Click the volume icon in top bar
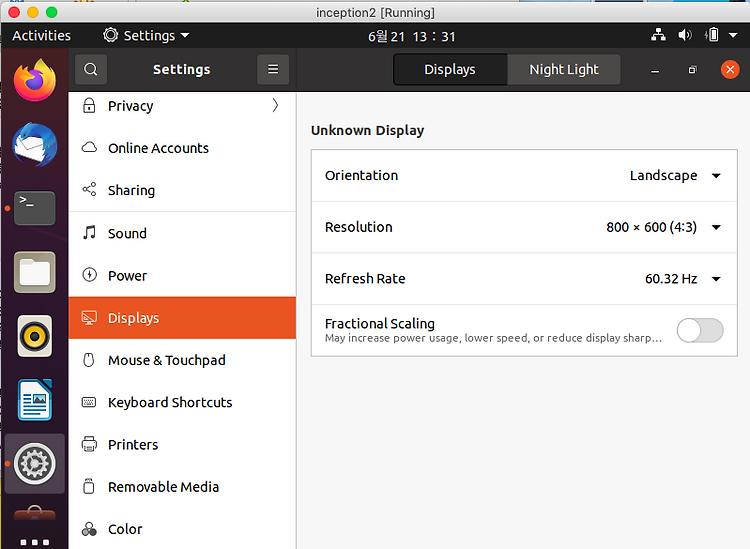750x549 pixels. tap(685, 35)
